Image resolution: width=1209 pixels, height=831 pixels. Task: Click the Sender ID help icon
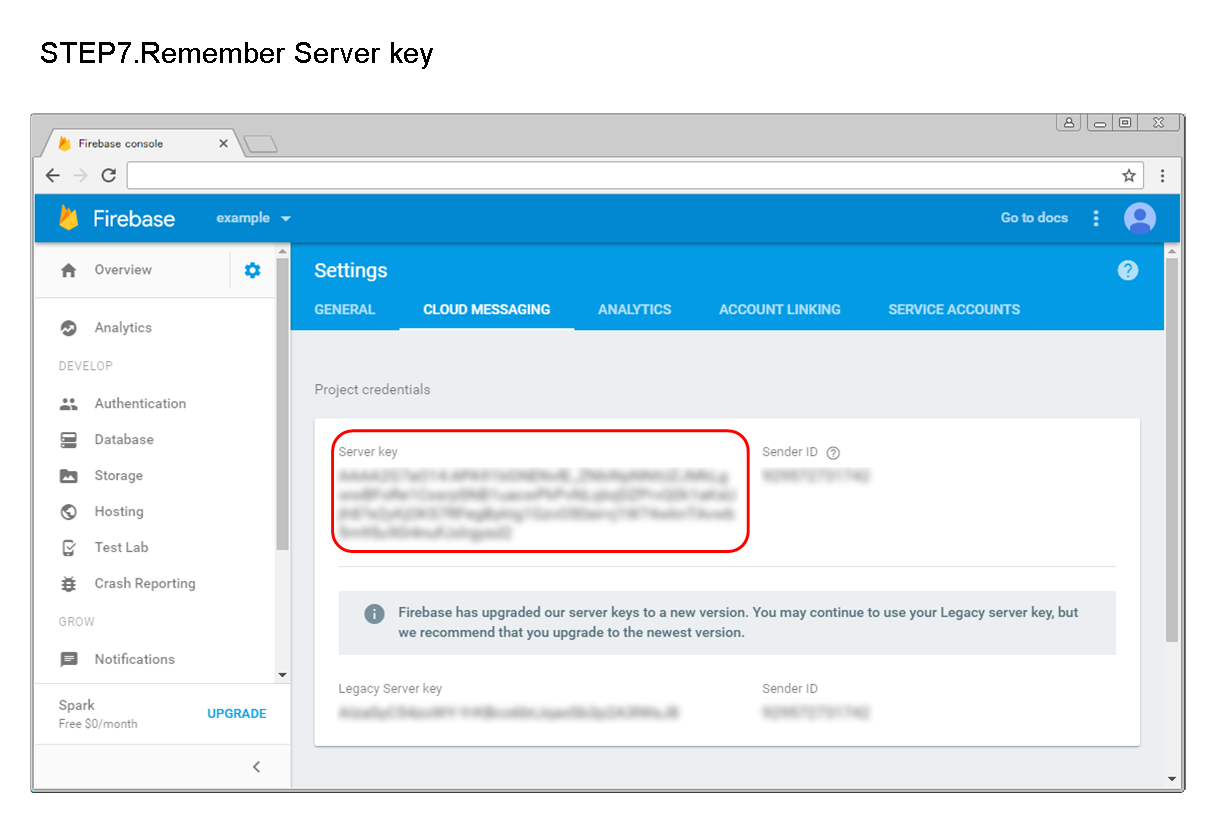pos(831,452)
